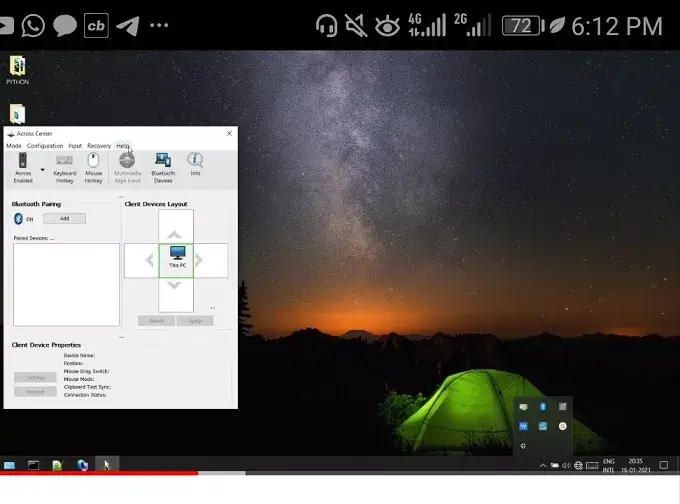Open Bluetooth Devices from the toolbar

pyautogui.click(x=163, y=168)
